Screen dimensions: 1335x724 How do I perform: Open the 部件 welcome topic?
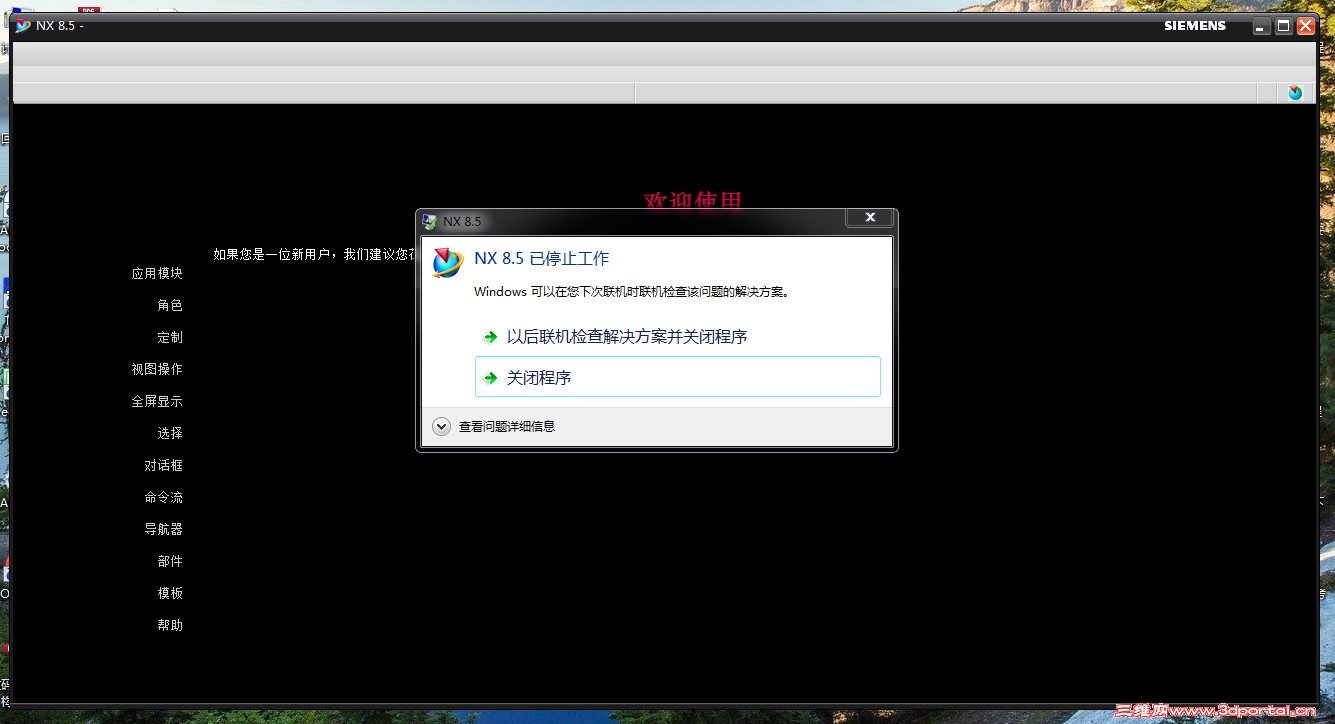[x=170, y=561]
